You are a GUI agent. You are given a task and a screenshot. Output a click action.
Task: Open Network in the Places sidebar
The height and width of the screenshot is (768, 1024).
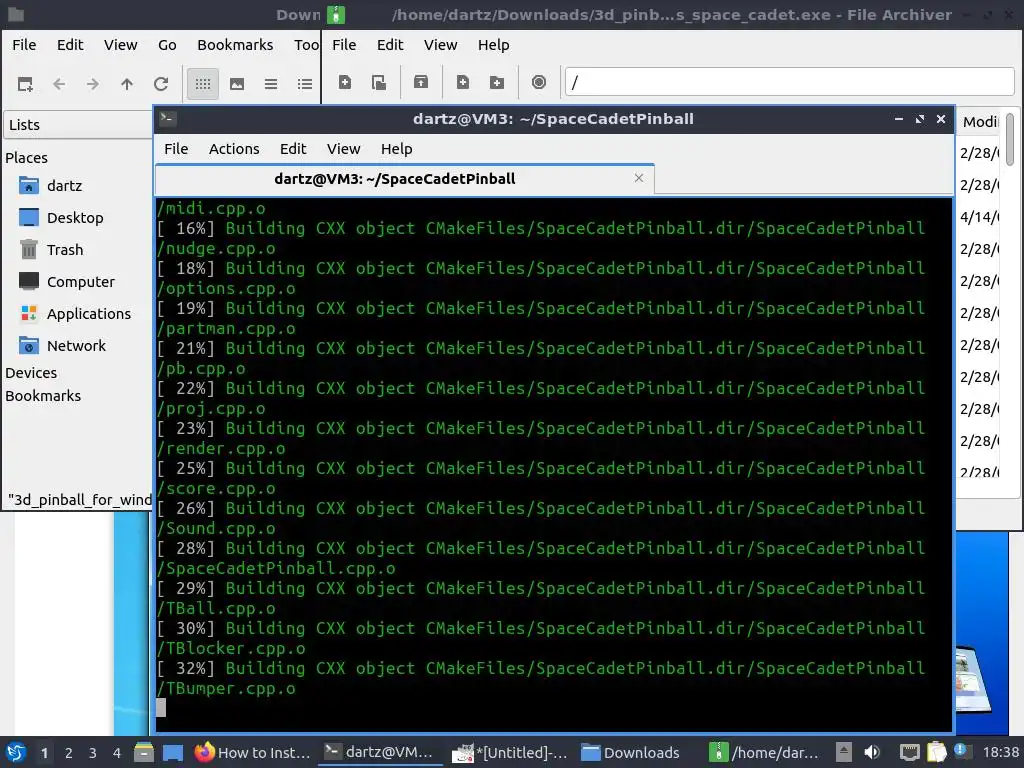click(76, 345)
